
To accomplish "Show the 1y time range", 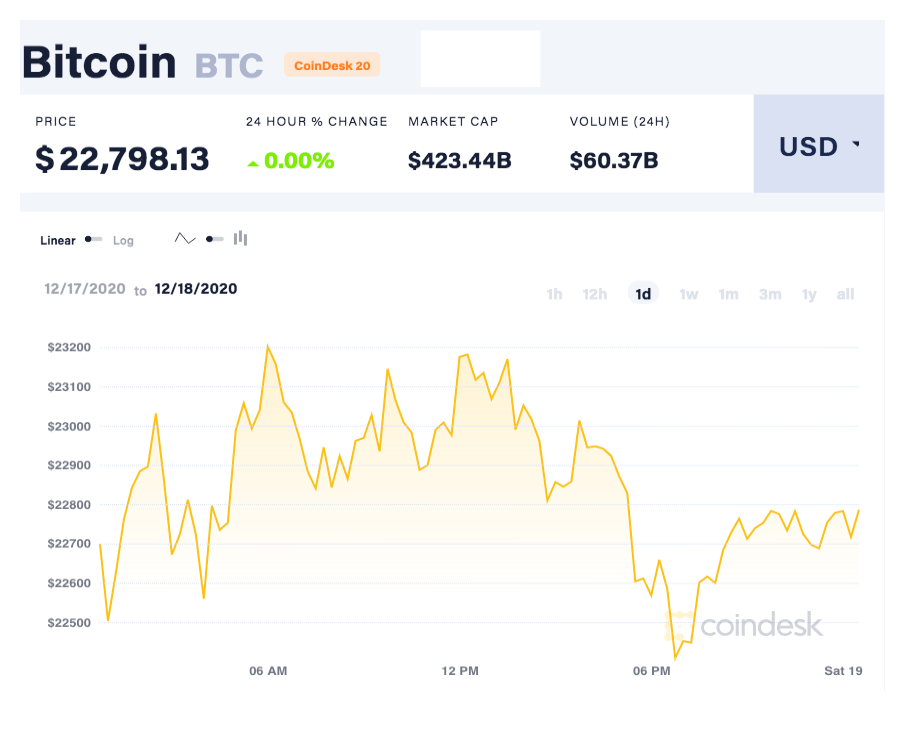I will [x=809, y=294].
